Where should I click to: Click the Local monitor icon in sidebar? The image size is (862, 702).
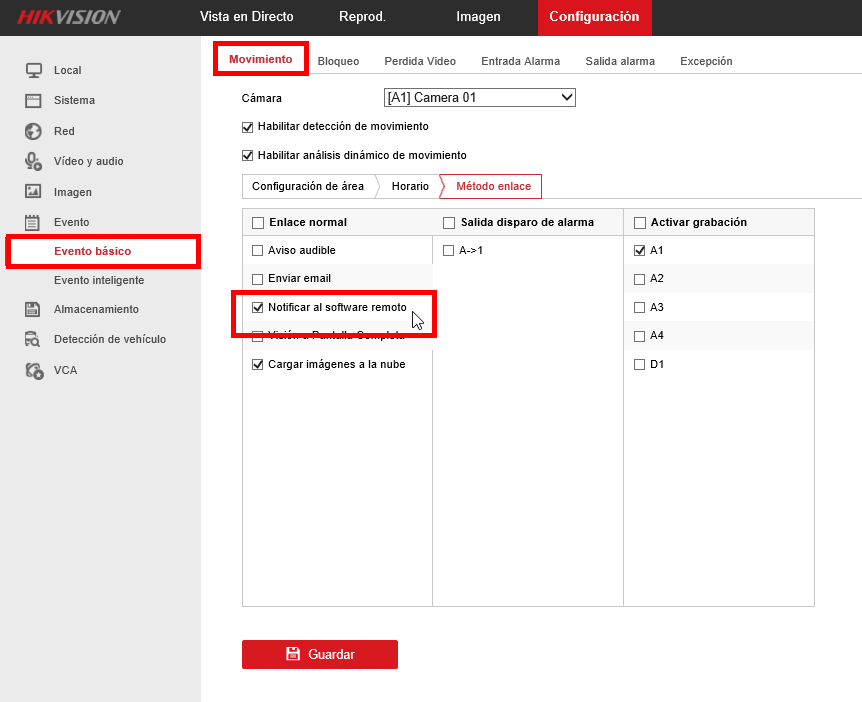tap(34, 70)
